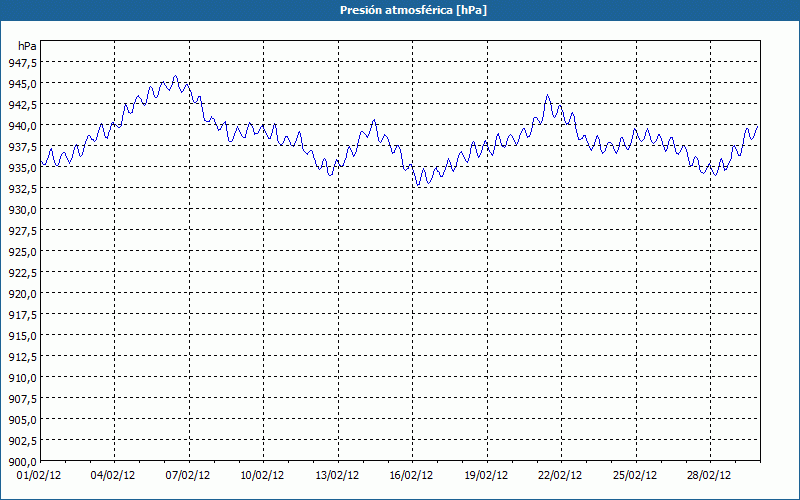The height and width of the screenshot is (500, 800).
Task: Click the 10/02/12 date label
Action: point(262,475)
